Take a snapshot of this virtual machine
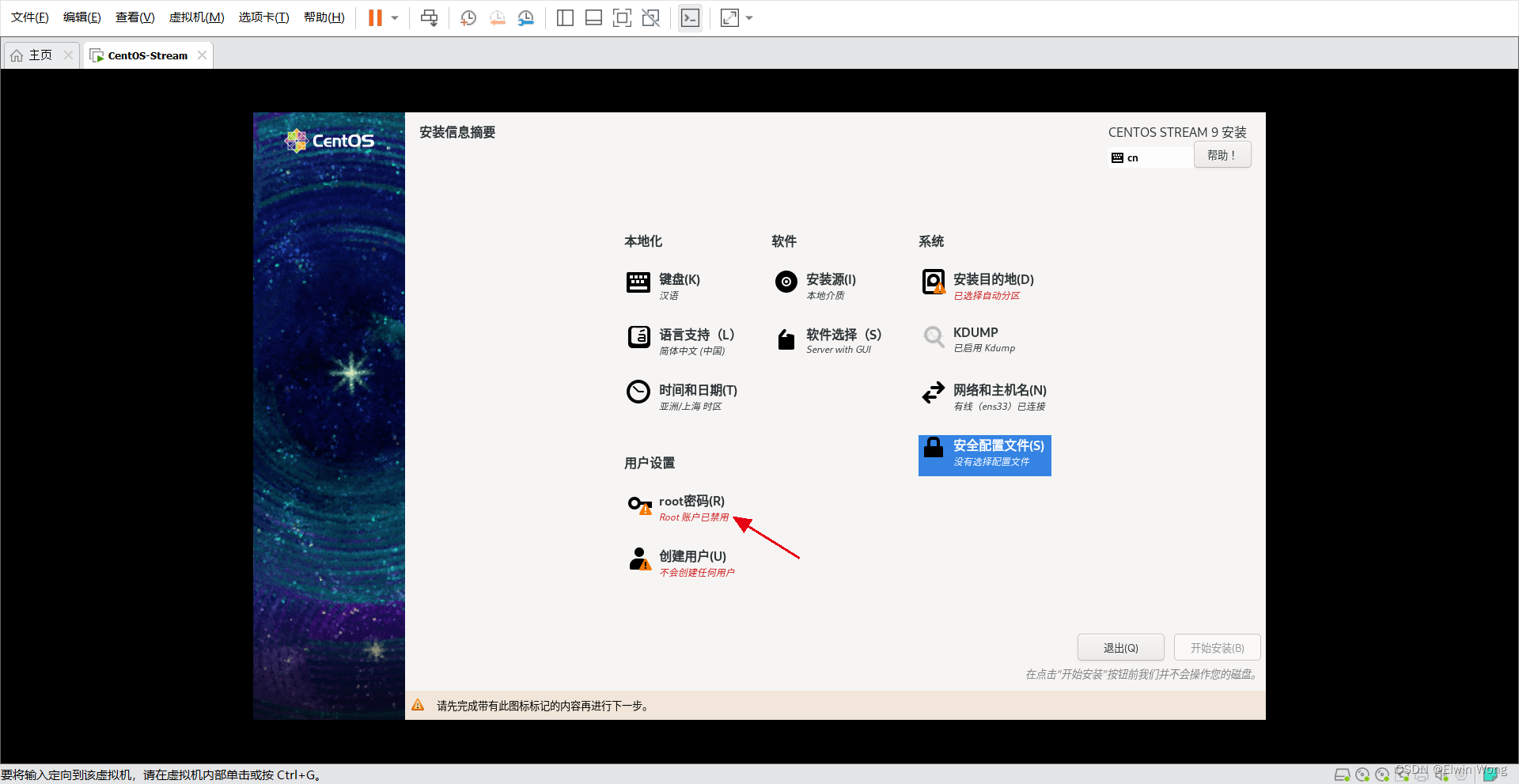This screenshot has height=784, width=1519. click(468, 17)
